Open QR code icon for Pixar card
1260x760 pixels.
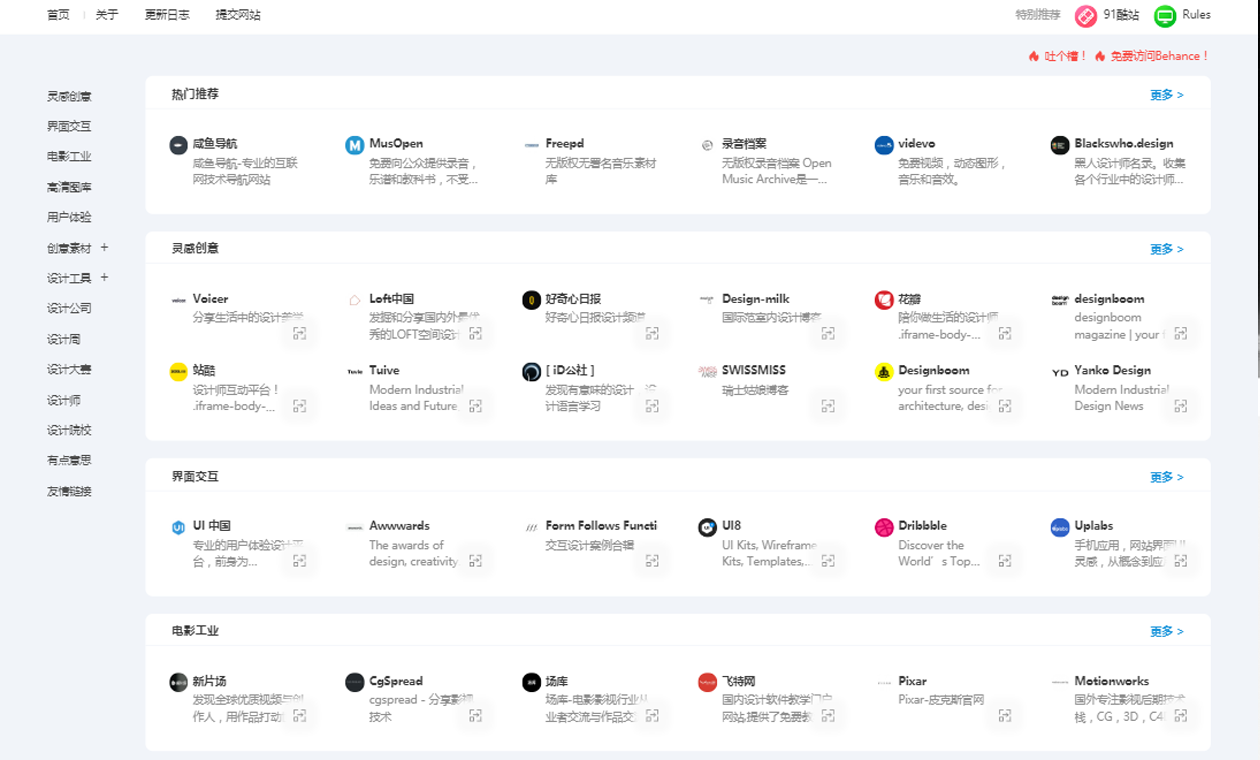(x=1004, y=716)
